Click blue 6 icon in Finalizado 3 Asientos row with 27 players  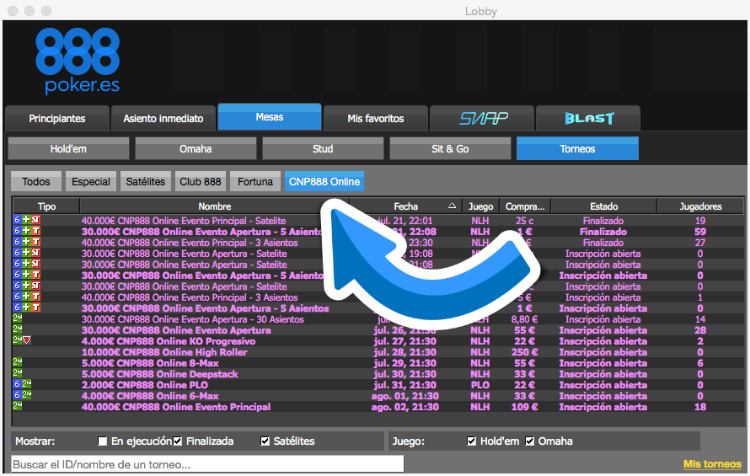pyautogui.click(x=17, y=243)
